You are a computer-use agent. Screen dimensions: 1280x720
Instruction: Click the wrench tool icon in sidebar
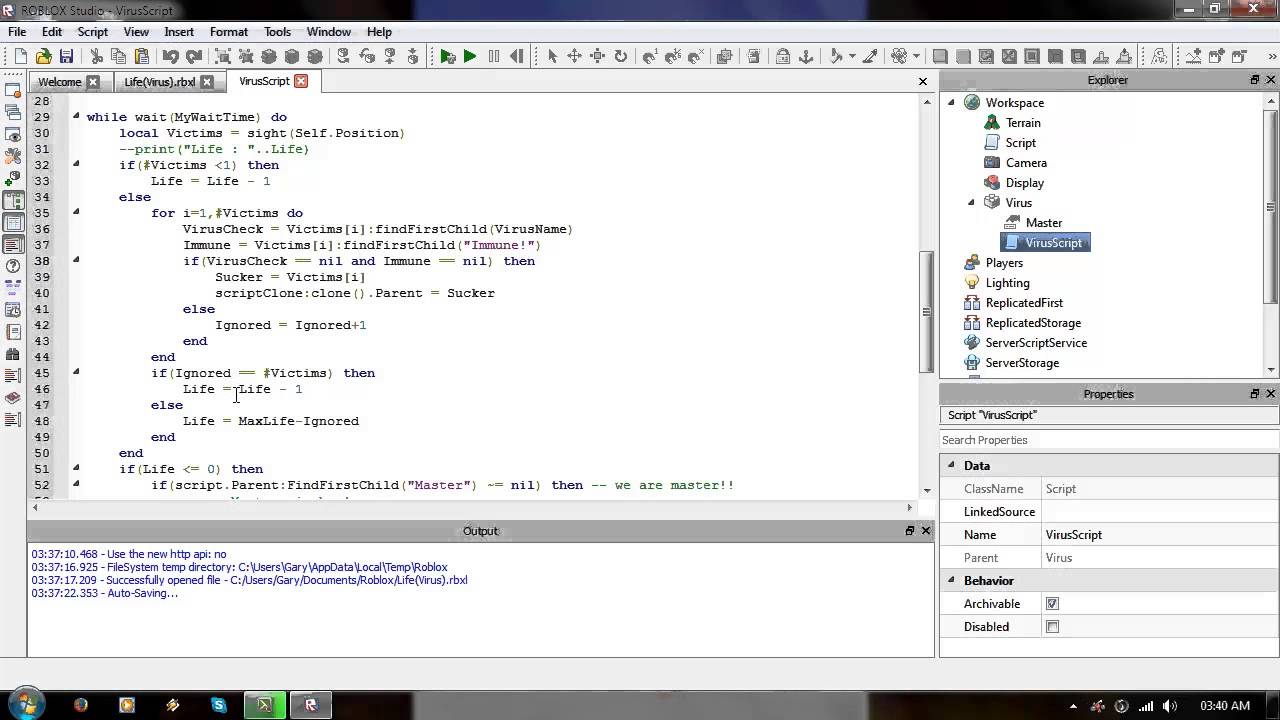coord(13,156)
